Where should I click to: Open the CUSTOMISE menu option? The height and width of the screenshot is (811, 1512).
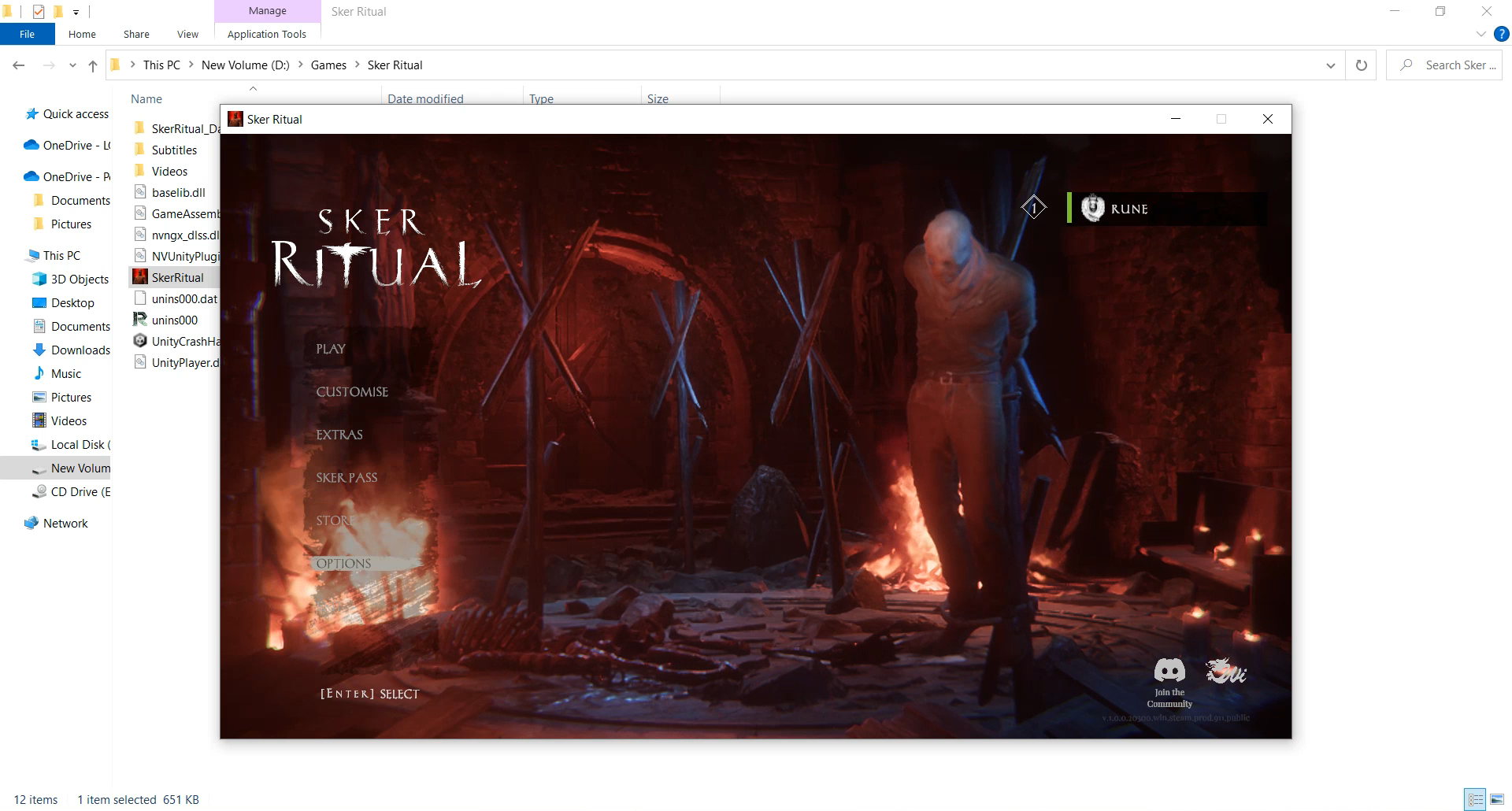pos(352,391)
